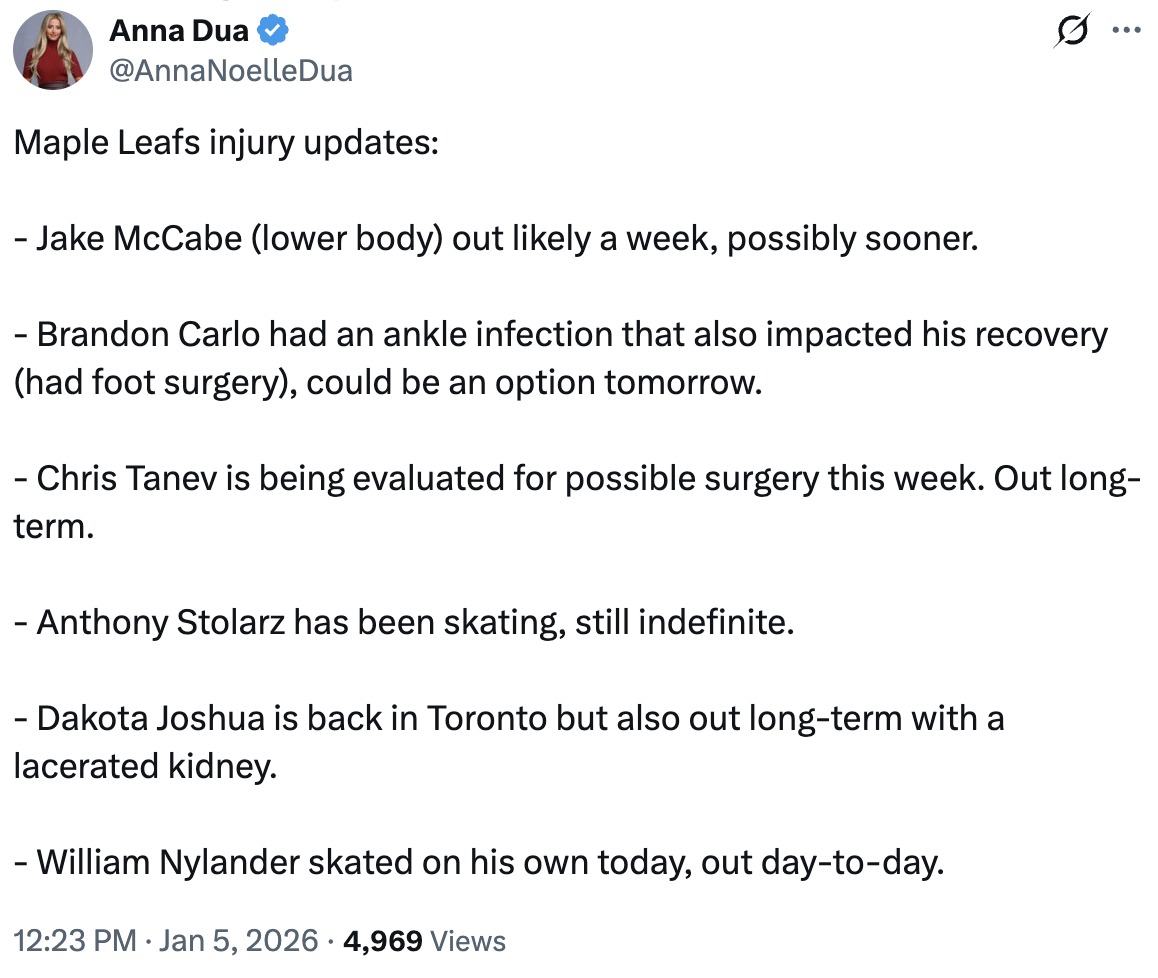Click the verified badge next to Anna Dua

point(274,30)
